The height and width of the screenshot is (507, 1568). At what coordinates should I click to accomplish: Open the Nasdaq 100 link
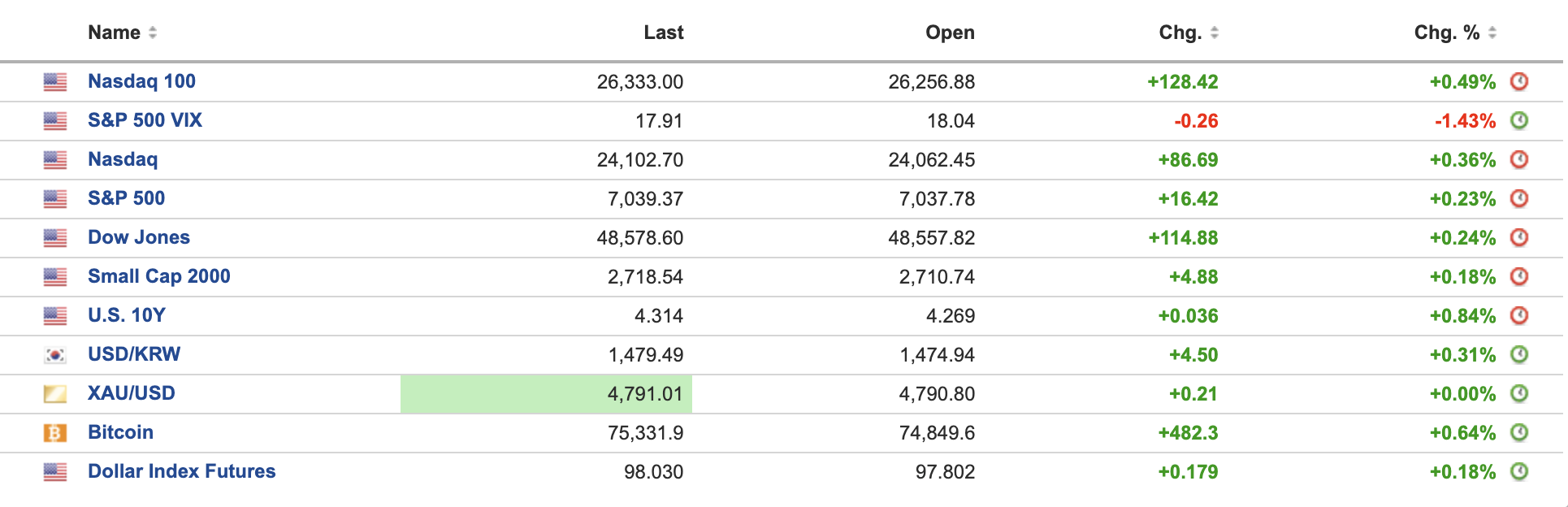[141, 81]
